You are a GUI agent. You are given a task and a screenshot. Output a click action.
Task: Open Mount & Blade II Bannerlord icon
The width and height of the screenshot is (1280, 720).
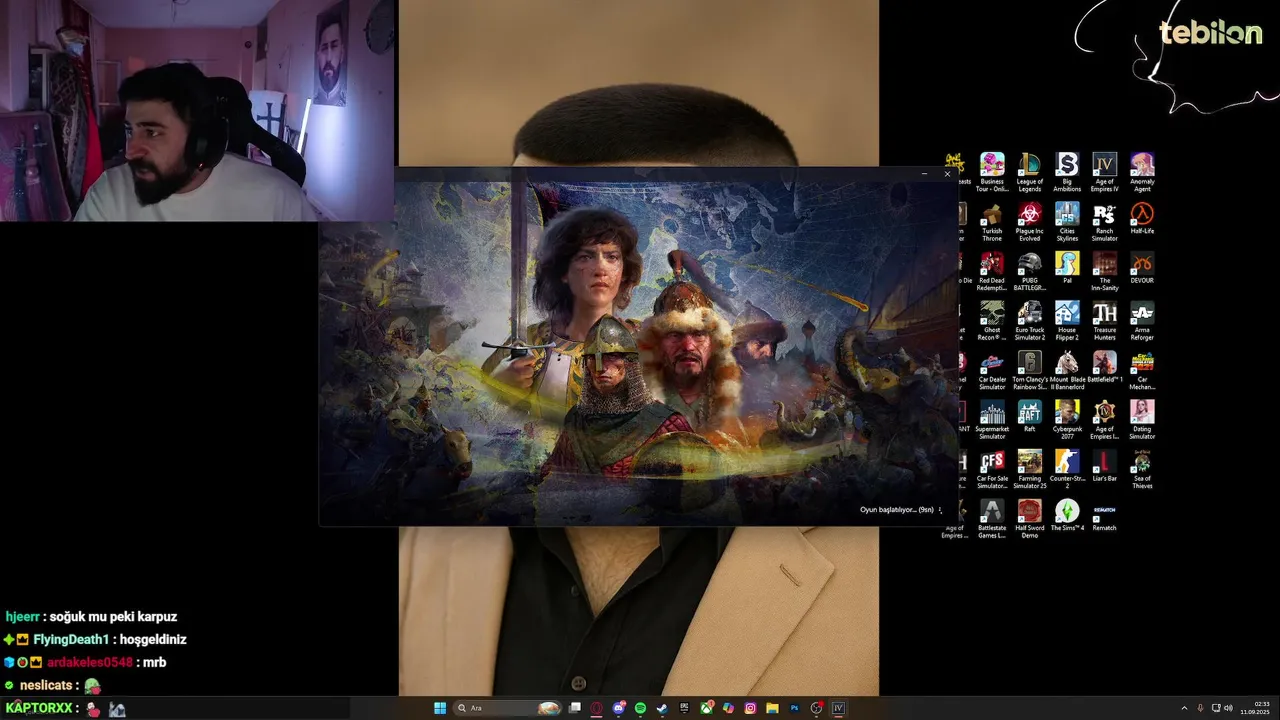click(x=1067, y=370)
